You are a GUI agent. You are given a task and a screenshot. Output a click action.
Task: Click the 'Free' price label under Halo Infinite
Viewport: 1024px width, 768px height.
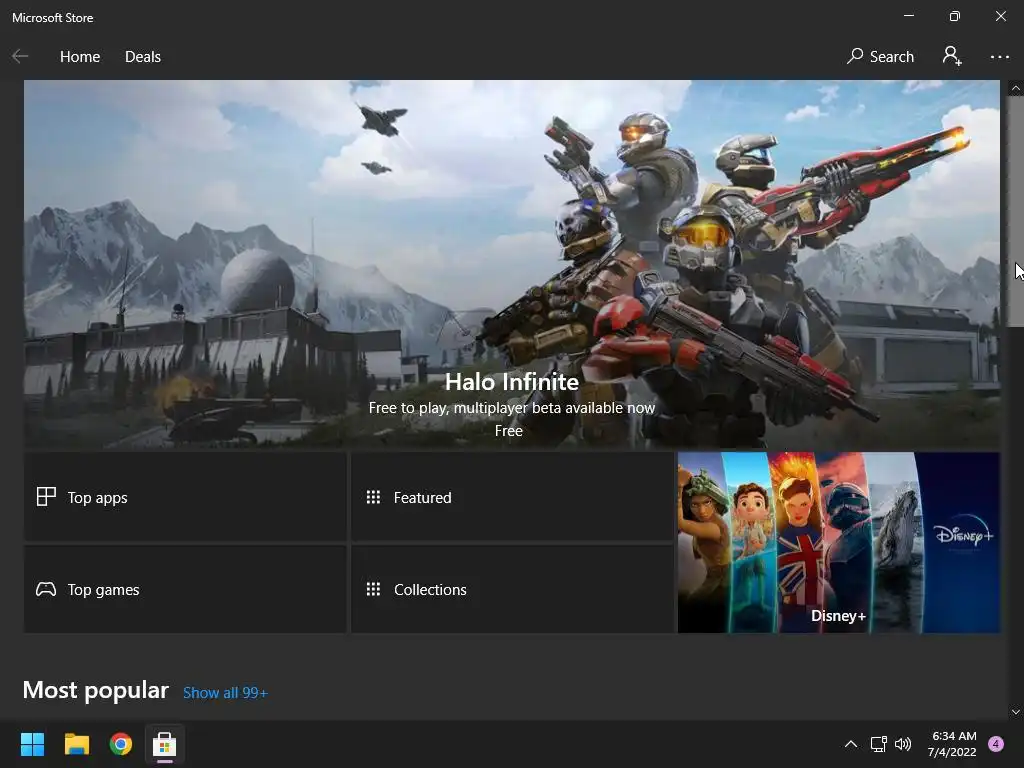tap(509, 431)
